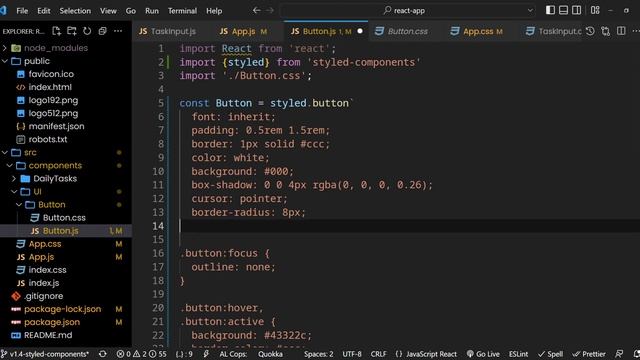Click ESLint in the status bar
The height and width of the screenshot is (360, 640).
pyautogui.click(x=518, y=354)
